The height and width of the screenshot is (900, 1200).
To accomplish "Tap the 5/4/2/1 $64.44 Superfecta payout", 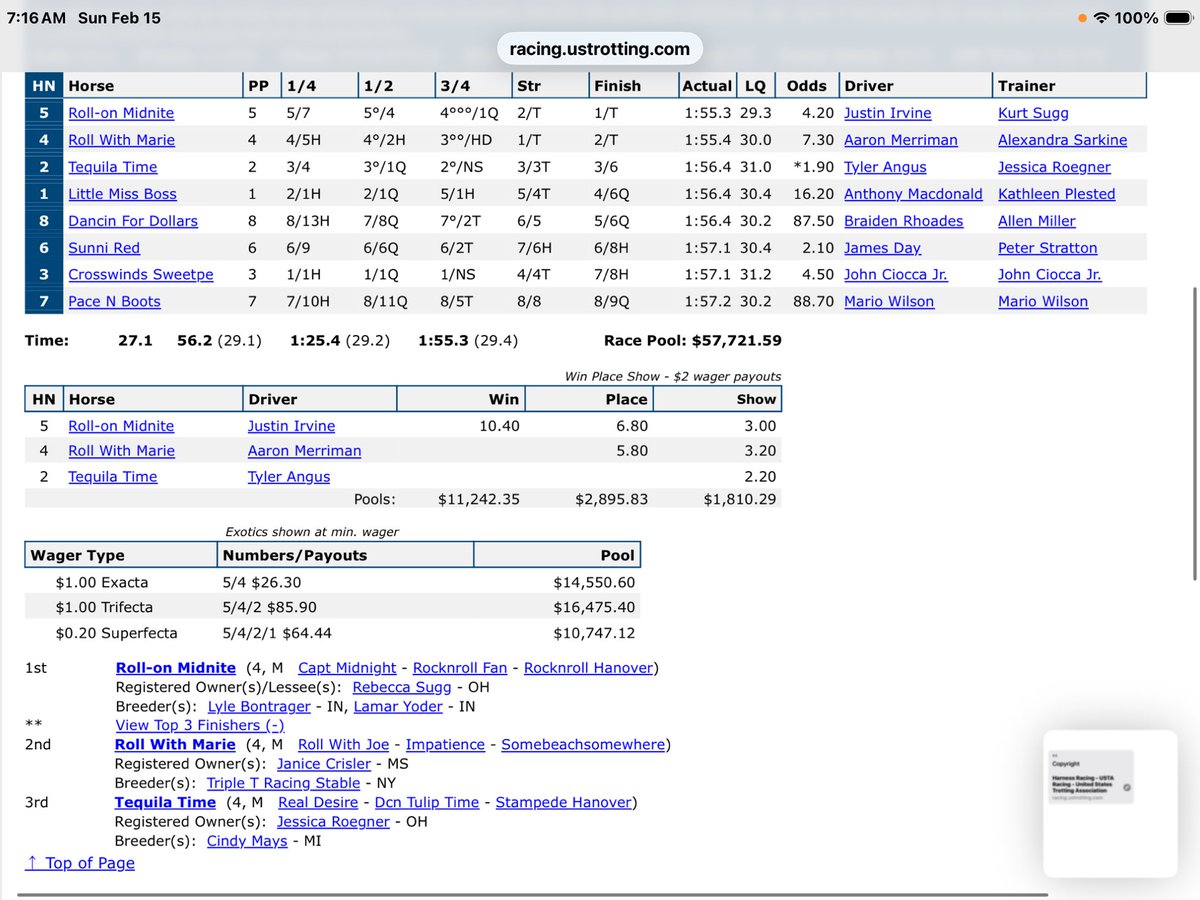I will pos(277,633).
